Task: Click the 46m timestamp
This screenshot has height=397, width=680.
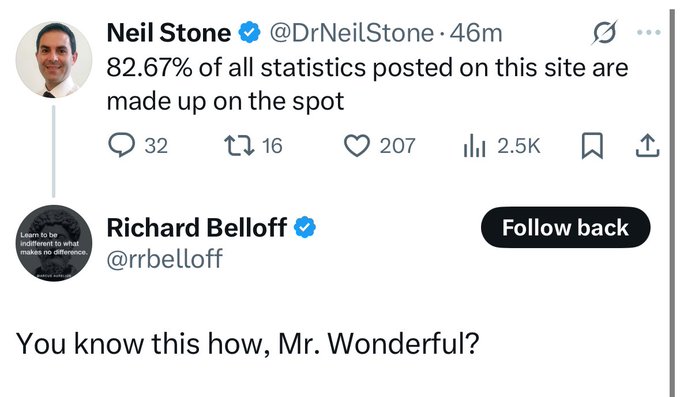Action: (x=476, y=33)
